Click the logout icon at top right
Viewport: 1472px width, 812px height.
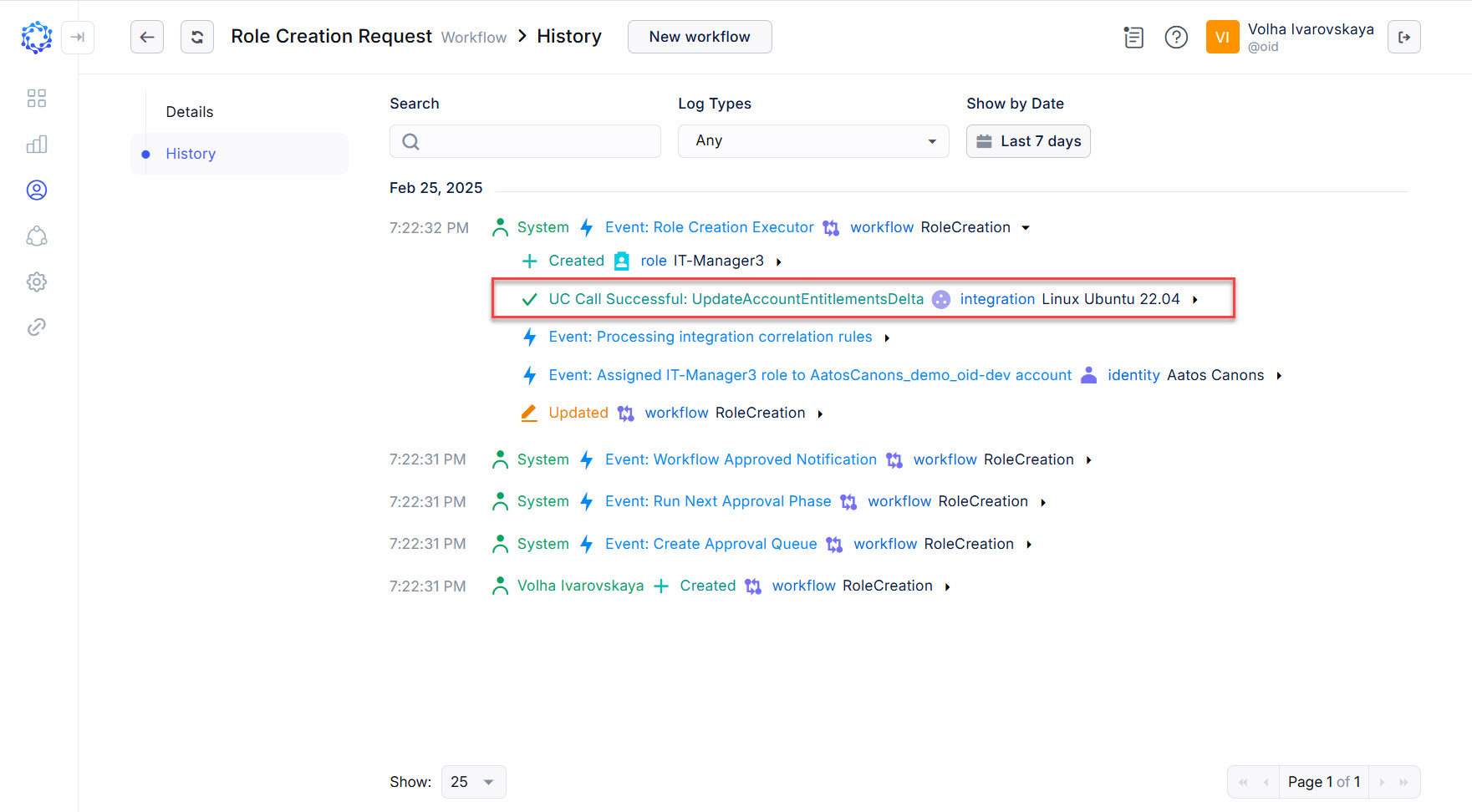click(1404, 37)
